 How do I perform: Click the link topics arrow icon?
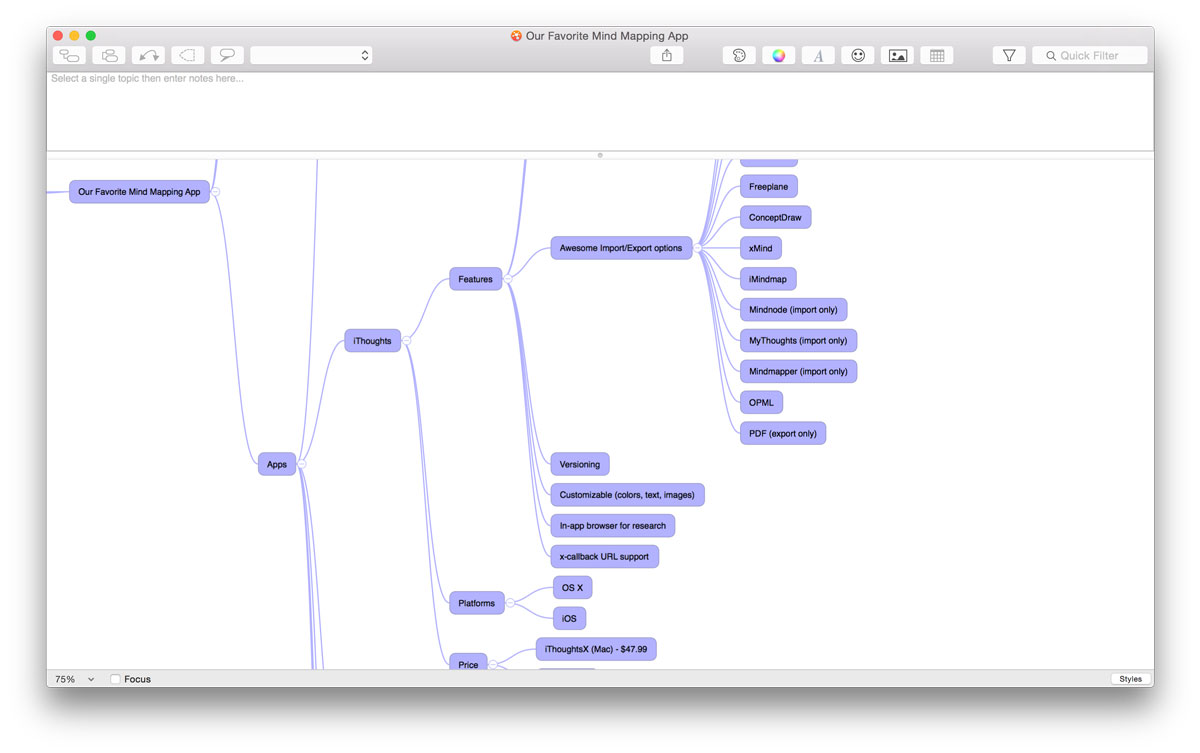point(149,56)
